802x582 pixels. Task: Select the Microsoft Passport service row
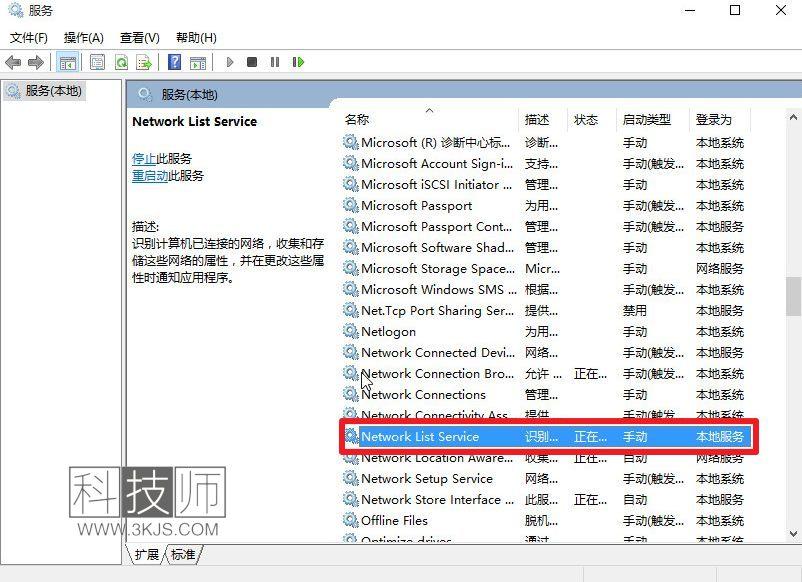point(545,206)
